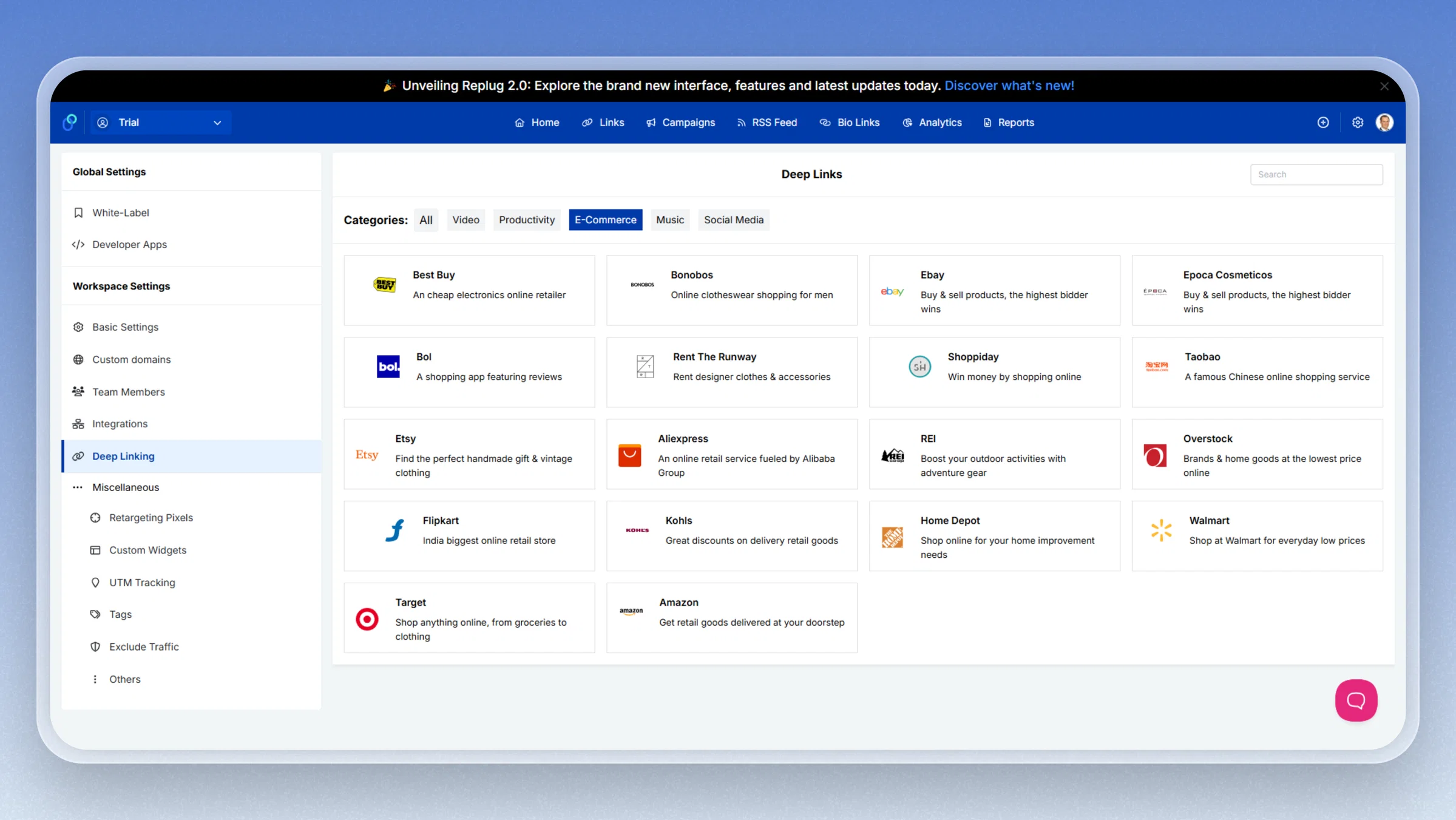
Task: Go to Bio Links in navigation
Action: pos(849,123)
